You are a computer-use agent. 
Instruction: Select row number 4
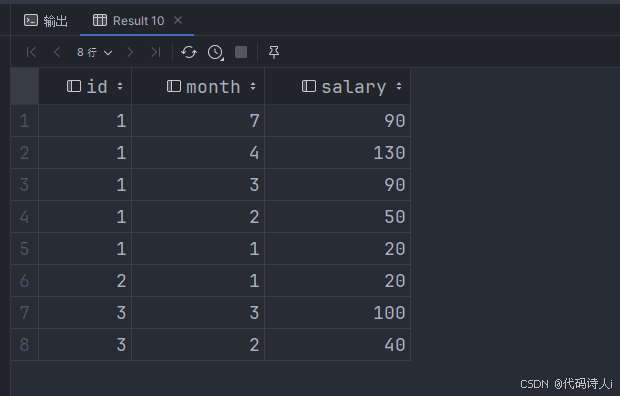coord(25,217)
